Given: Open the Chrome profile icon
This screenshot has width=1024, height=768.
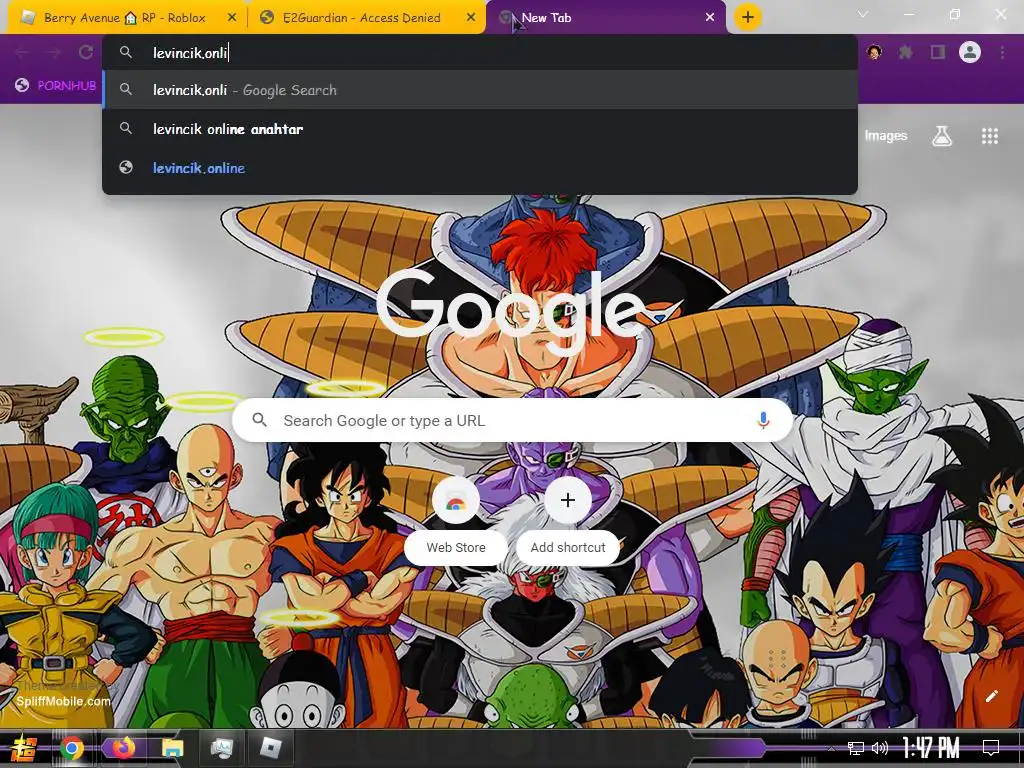Looking at the screenshot, I should 970,52.
